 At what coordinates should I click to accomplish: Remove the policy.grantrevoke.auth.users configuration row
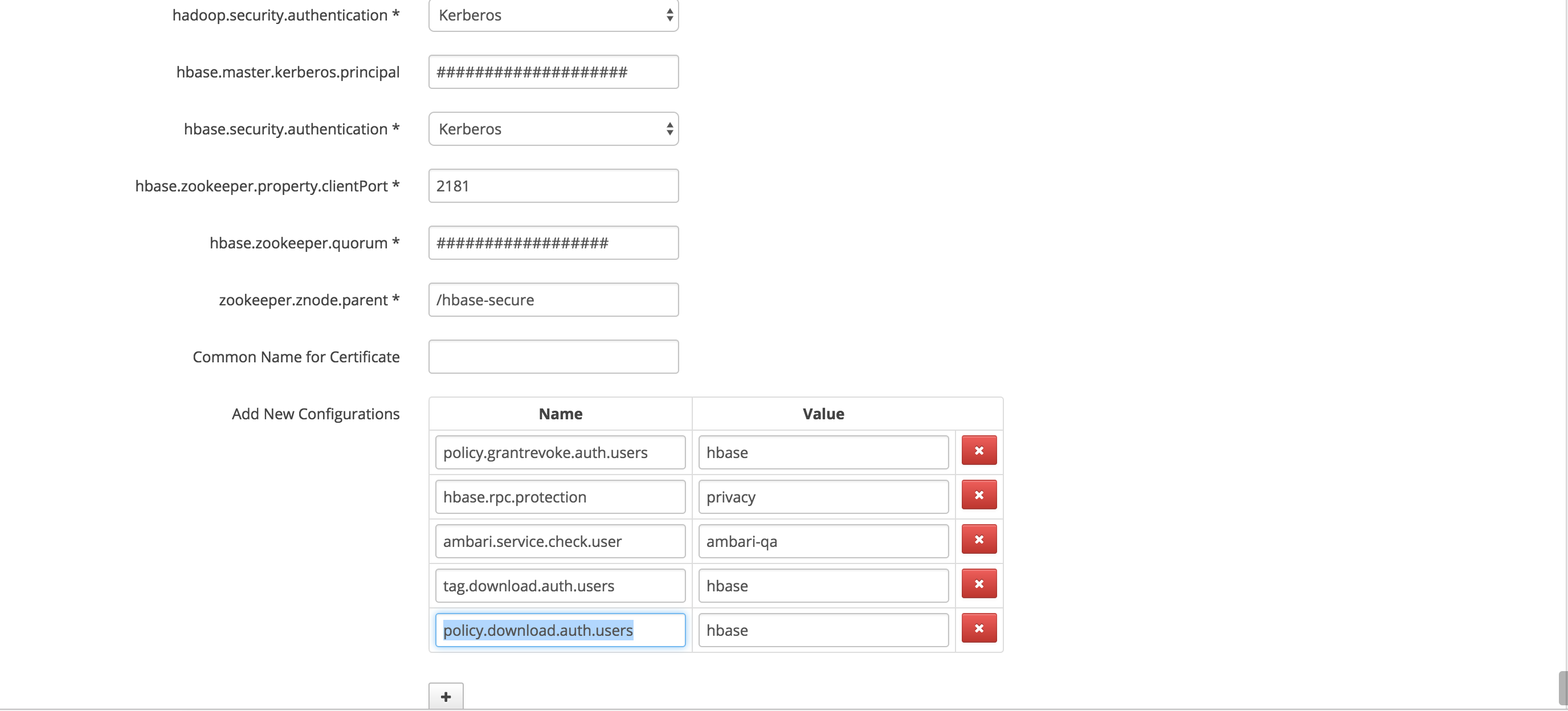pos(979,451)
